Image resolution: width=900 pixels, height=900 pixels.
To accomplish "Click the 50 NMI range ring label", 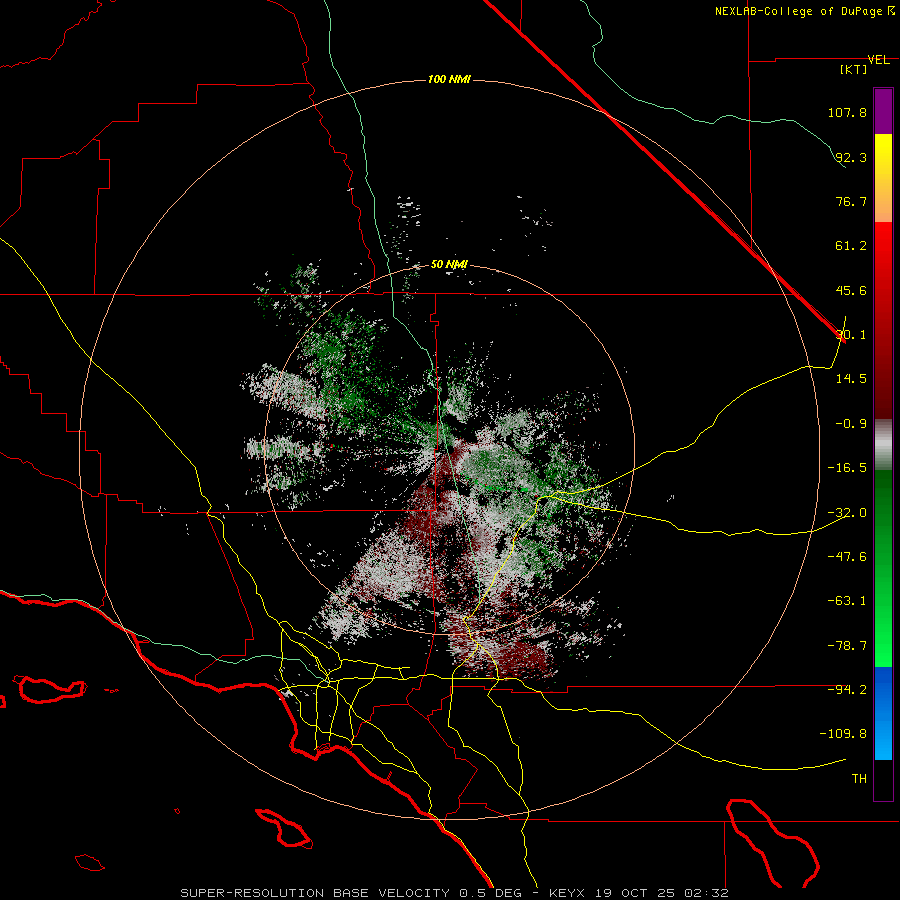I will [x=449, y=264].
